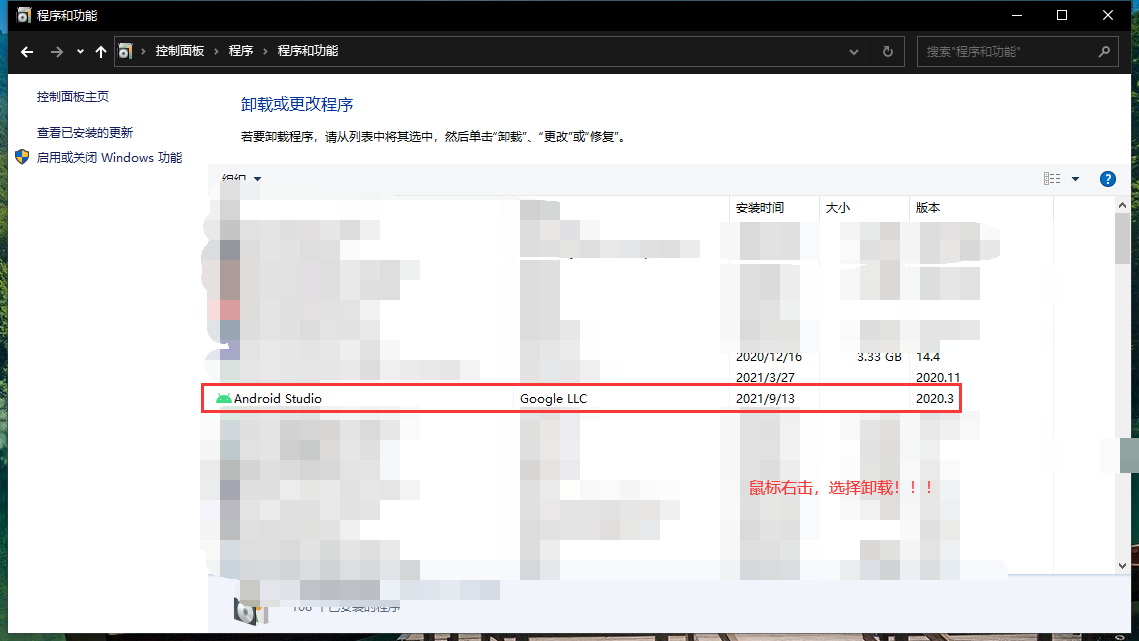Go back with the back arrow
Screen dimensions: 1139x641
click(27, 52)
